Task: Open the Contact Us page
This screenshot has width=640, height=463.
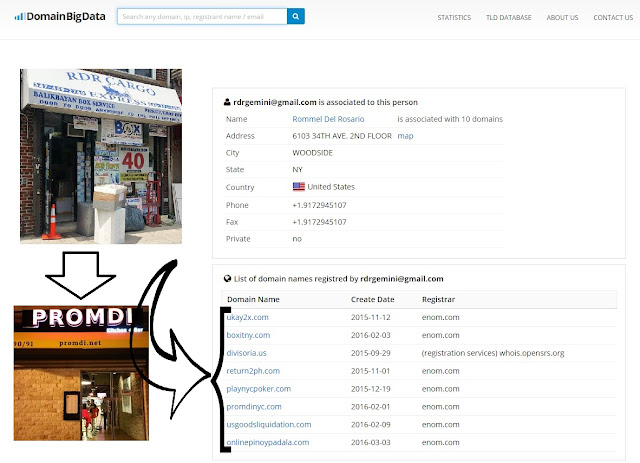Action: pos(613,18)
